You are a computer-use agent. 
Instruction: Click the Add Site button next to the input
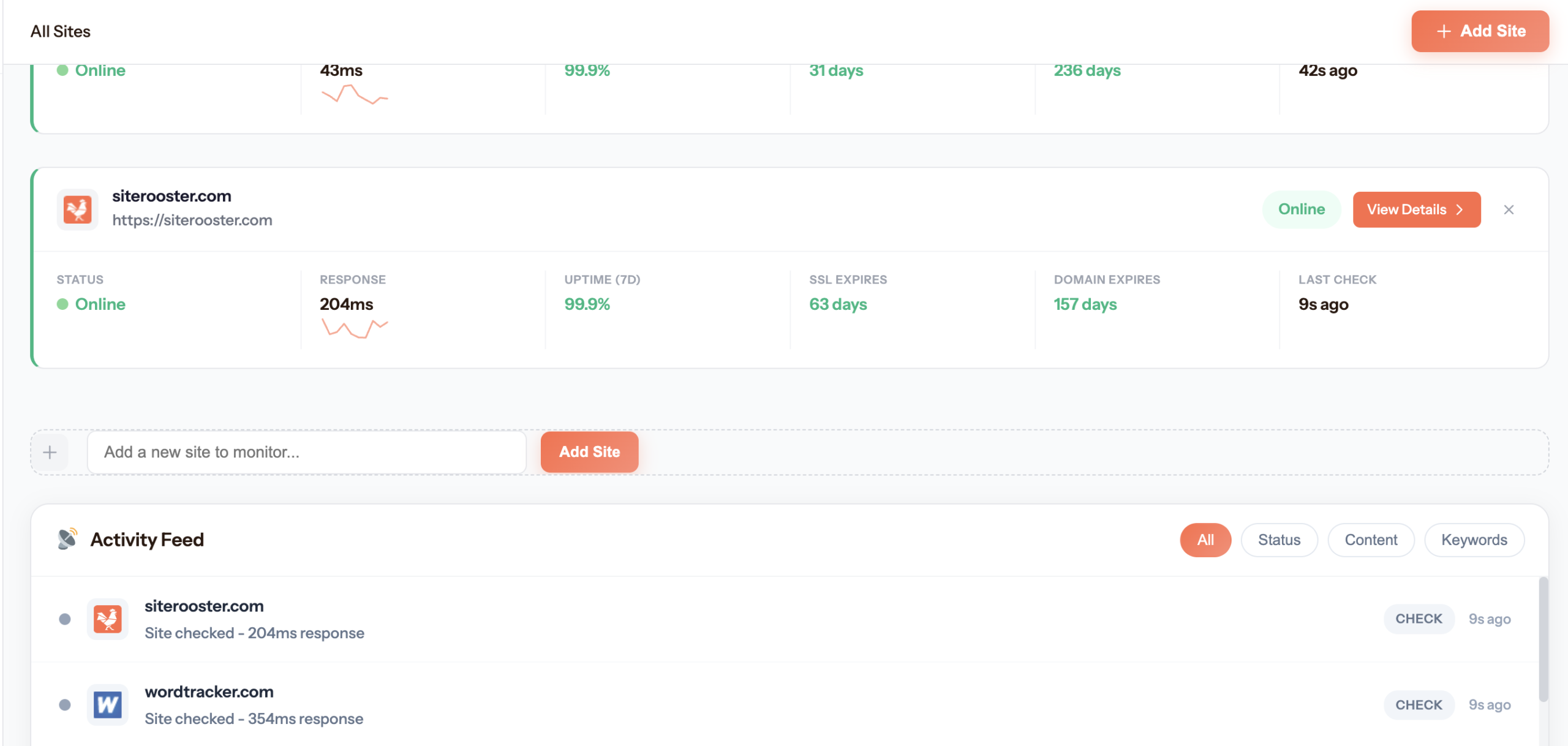tap(589, 451)
